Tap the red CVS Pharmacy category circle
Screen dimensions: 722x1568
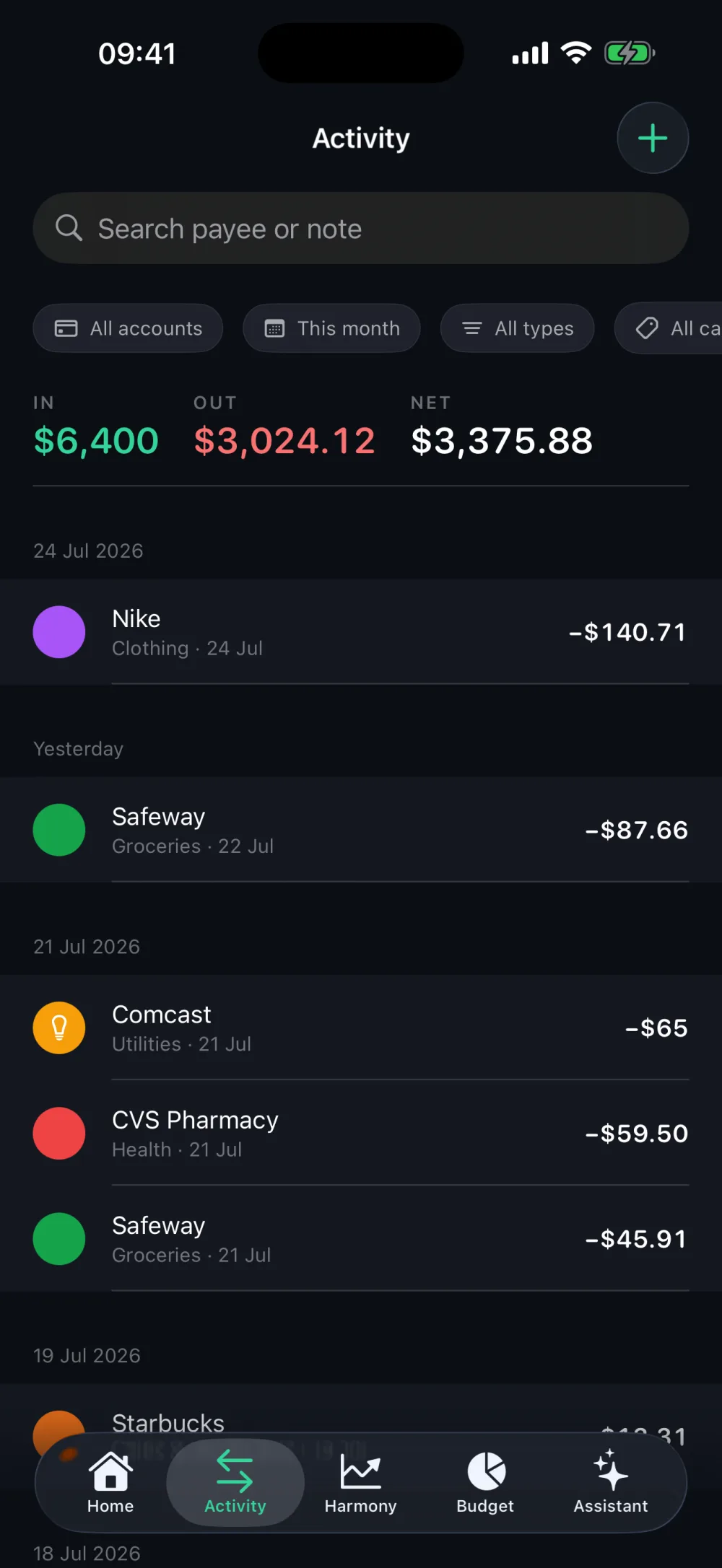click(x=59, y=1133)
